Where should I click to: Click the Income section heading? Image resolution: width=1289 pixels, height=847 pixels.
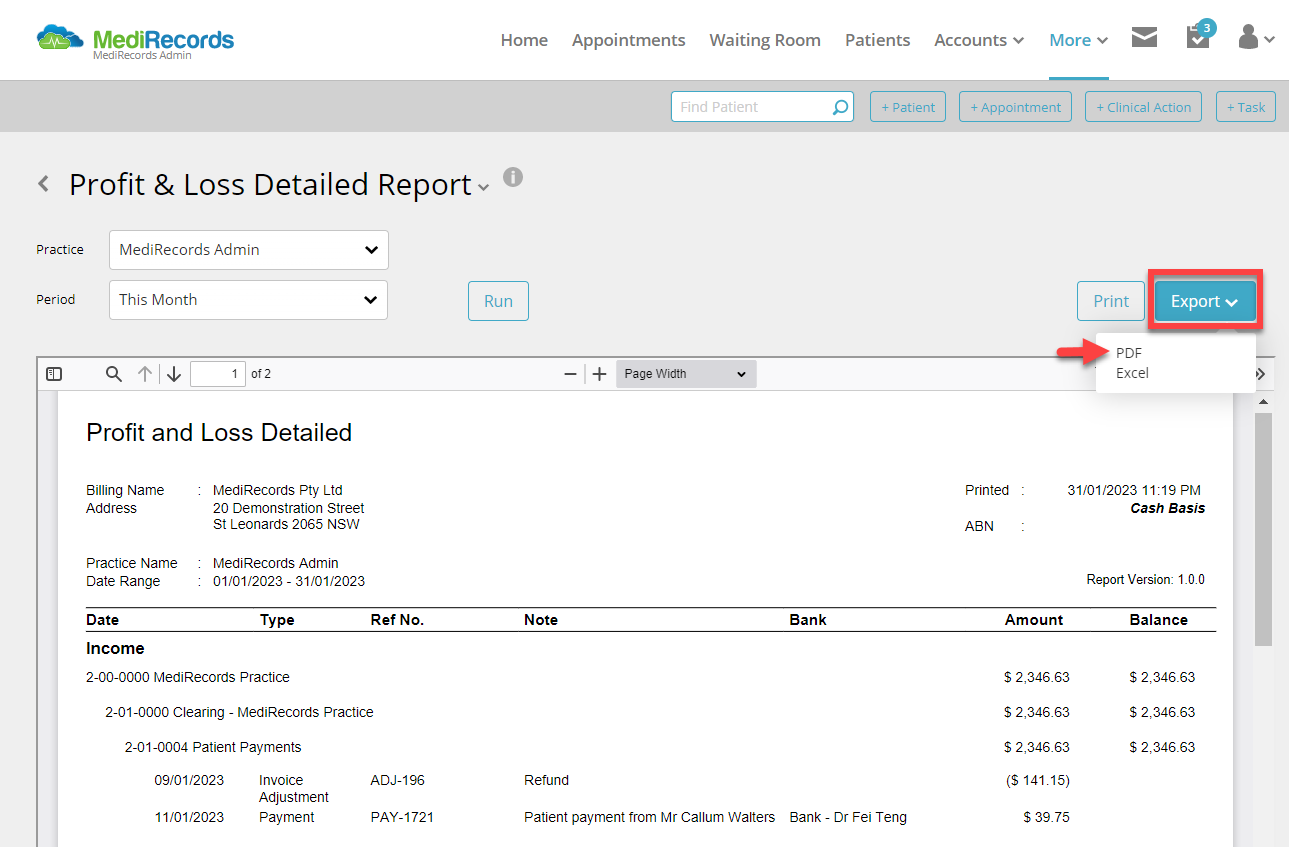pyautogui.click(x=115, y=648)
